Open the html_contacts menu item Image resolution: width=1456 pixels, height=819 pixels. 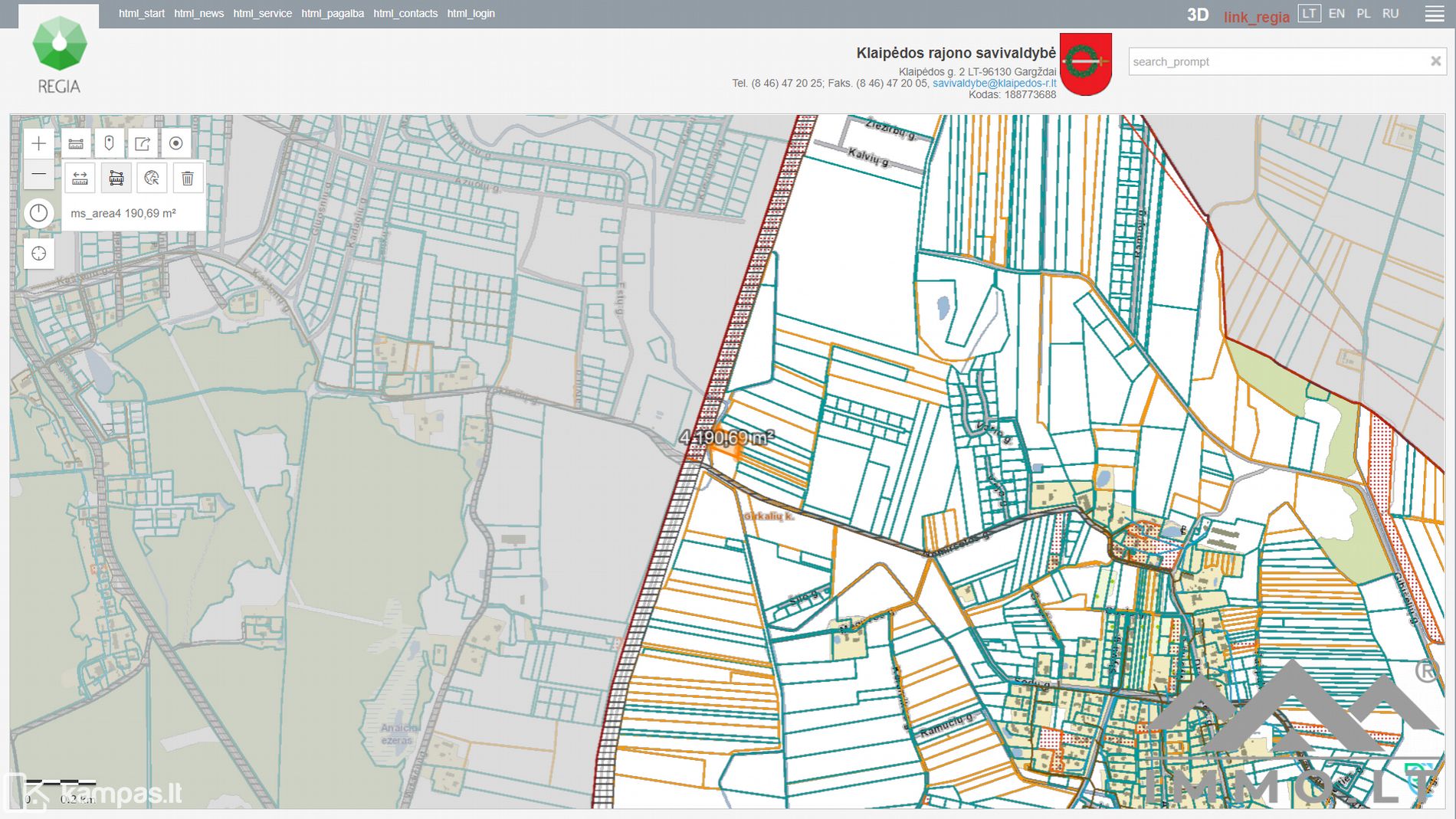click(405, 14)
